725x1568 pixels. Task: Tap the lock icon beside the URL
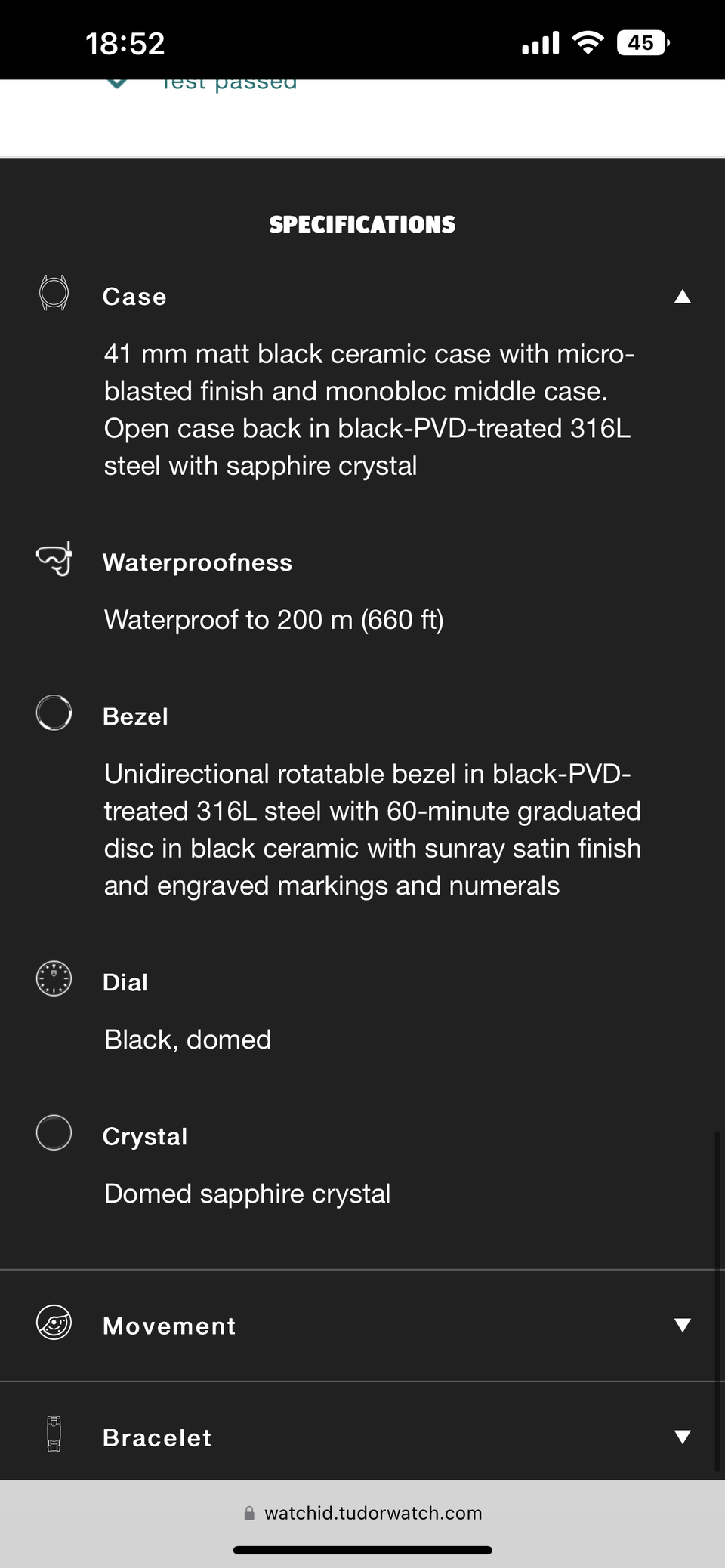tap(249, 1513)
